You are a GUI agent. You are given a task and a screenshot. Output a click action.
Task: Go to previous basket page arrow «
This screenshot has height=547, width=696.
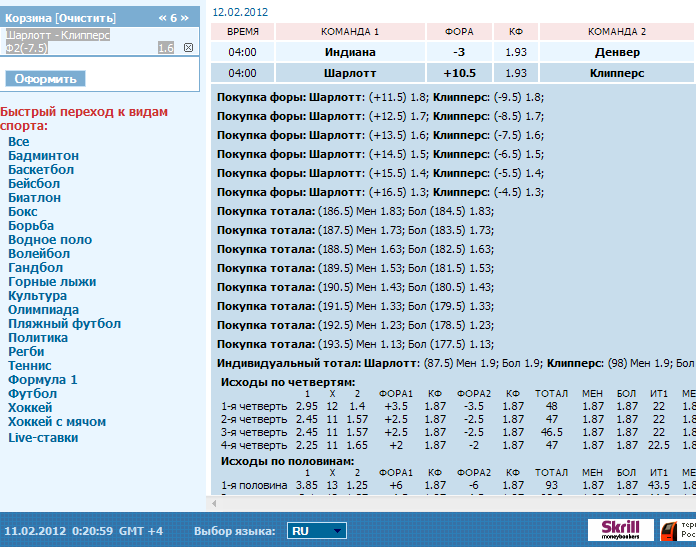[162, 18]
